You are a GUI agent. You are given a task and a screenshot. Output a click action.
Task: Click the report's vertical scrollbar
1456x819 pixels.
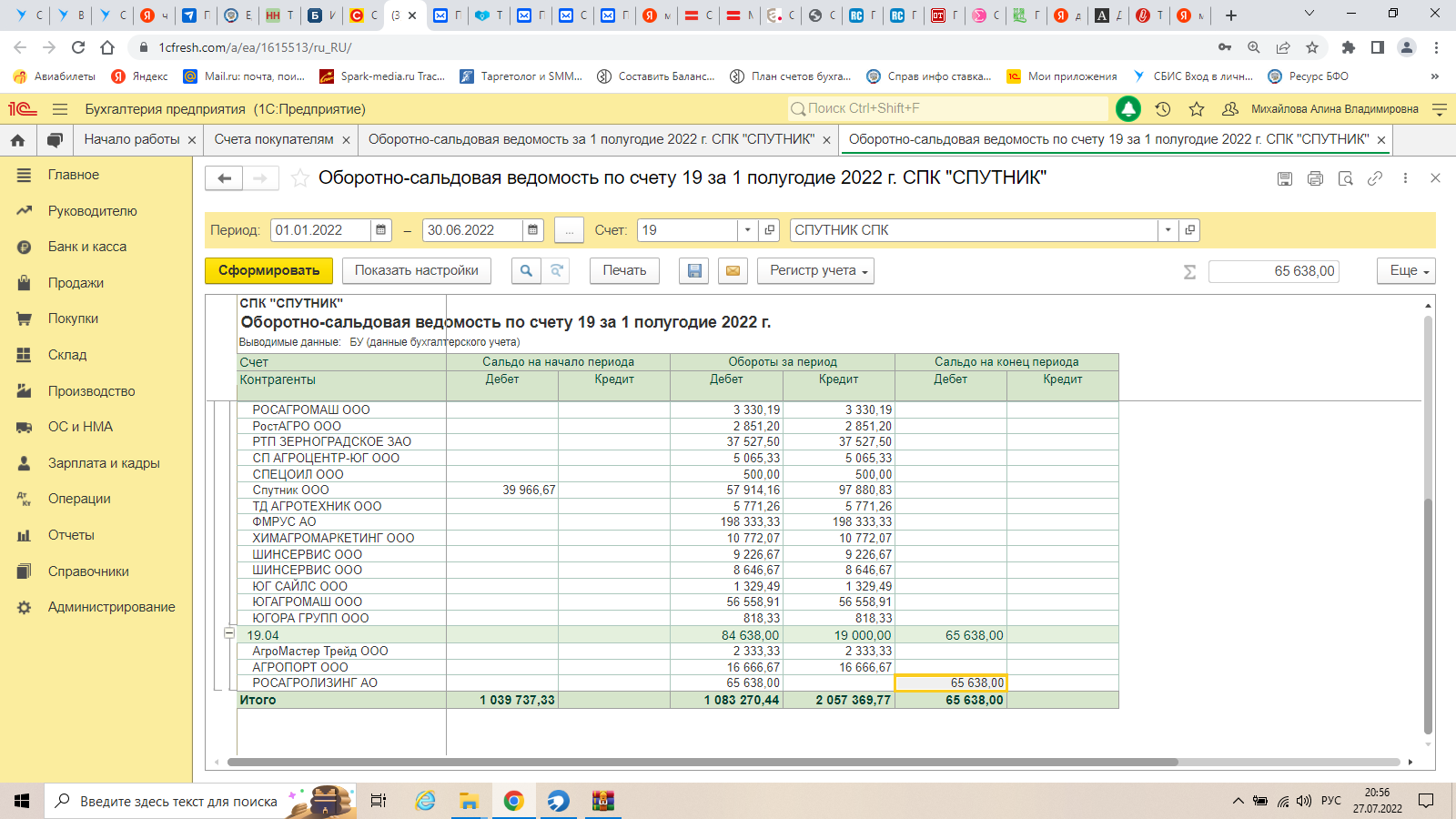click(1428, 616)
